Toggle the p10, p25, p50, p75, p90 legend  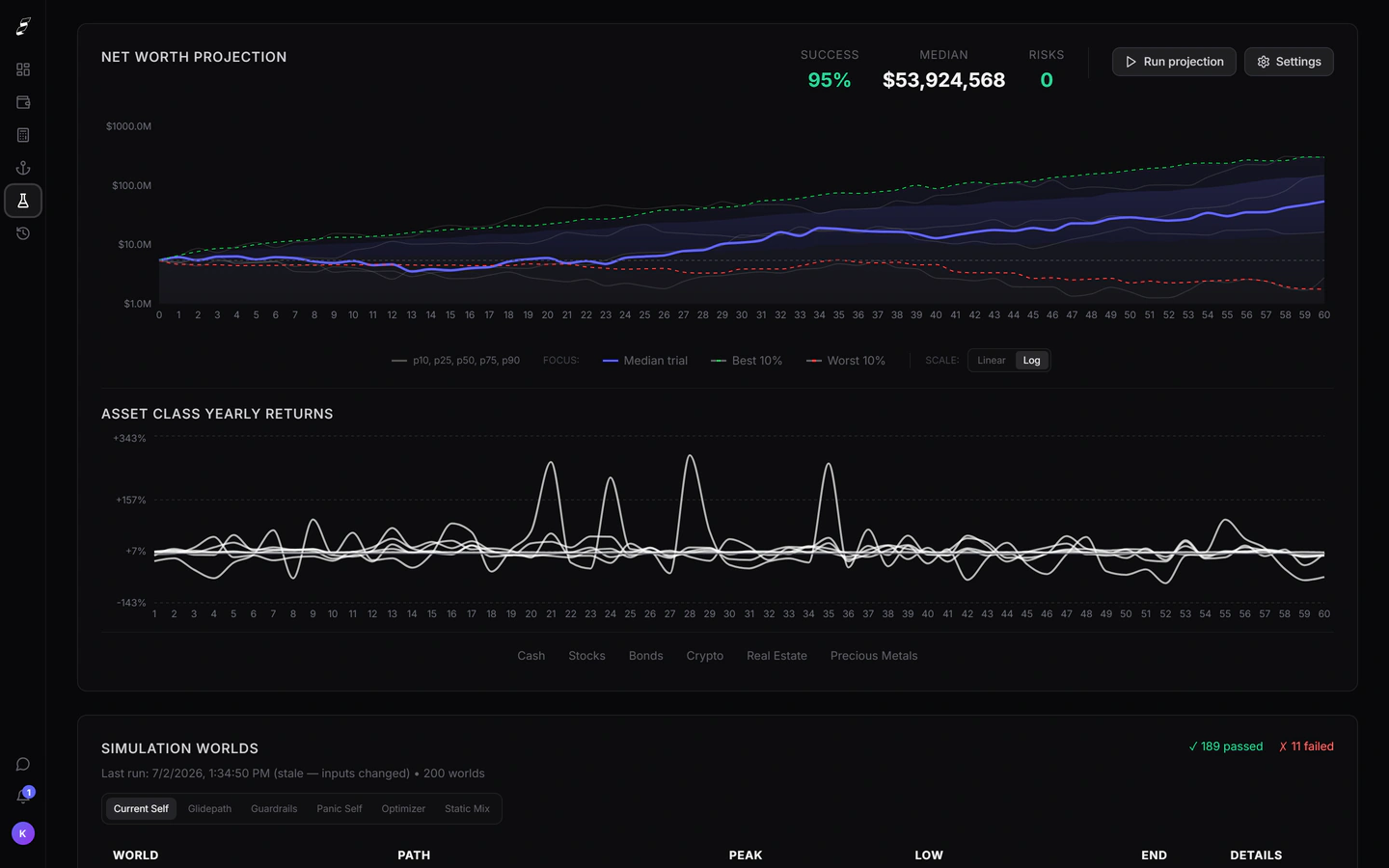click(x=455, y=361)
